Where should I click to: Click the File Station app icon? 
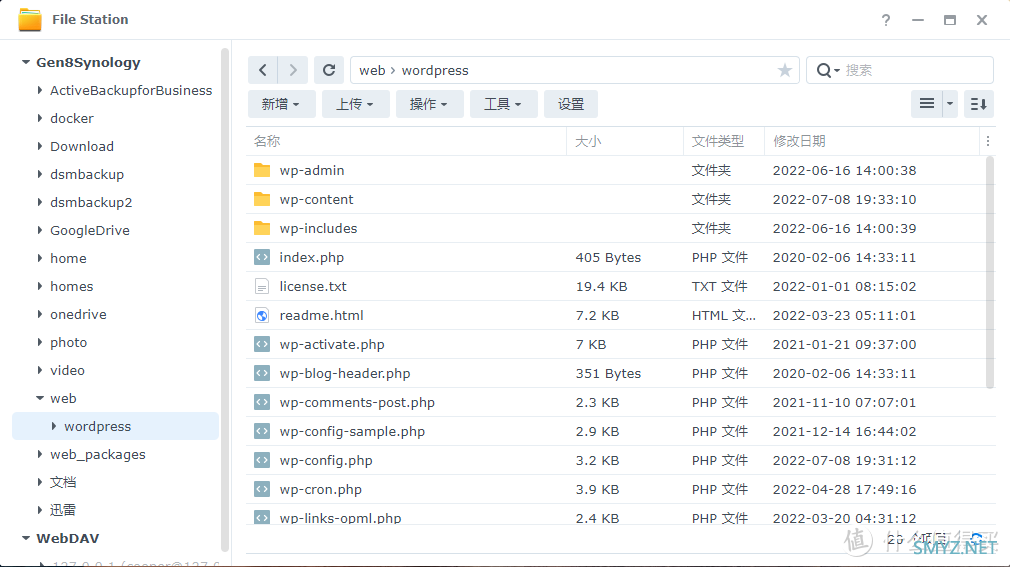tap(30, 20)
